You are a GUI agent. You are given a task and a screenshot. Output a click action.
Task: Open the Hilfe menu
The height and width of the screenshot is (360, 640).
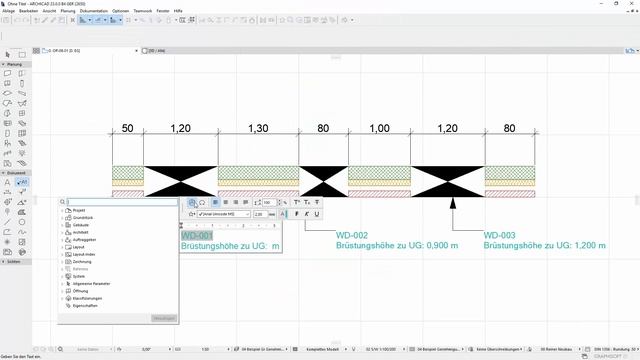178,11
